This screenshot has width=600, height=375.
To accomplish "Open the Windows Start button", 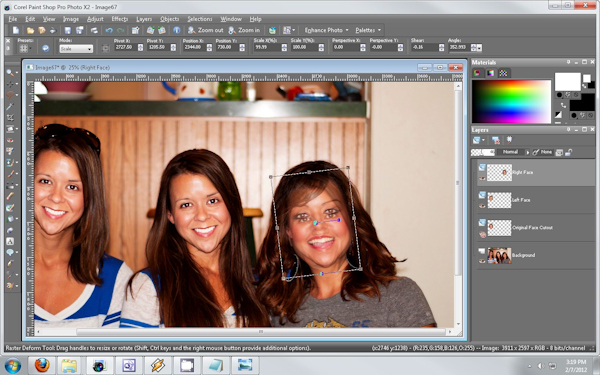I will pos(12,365).
